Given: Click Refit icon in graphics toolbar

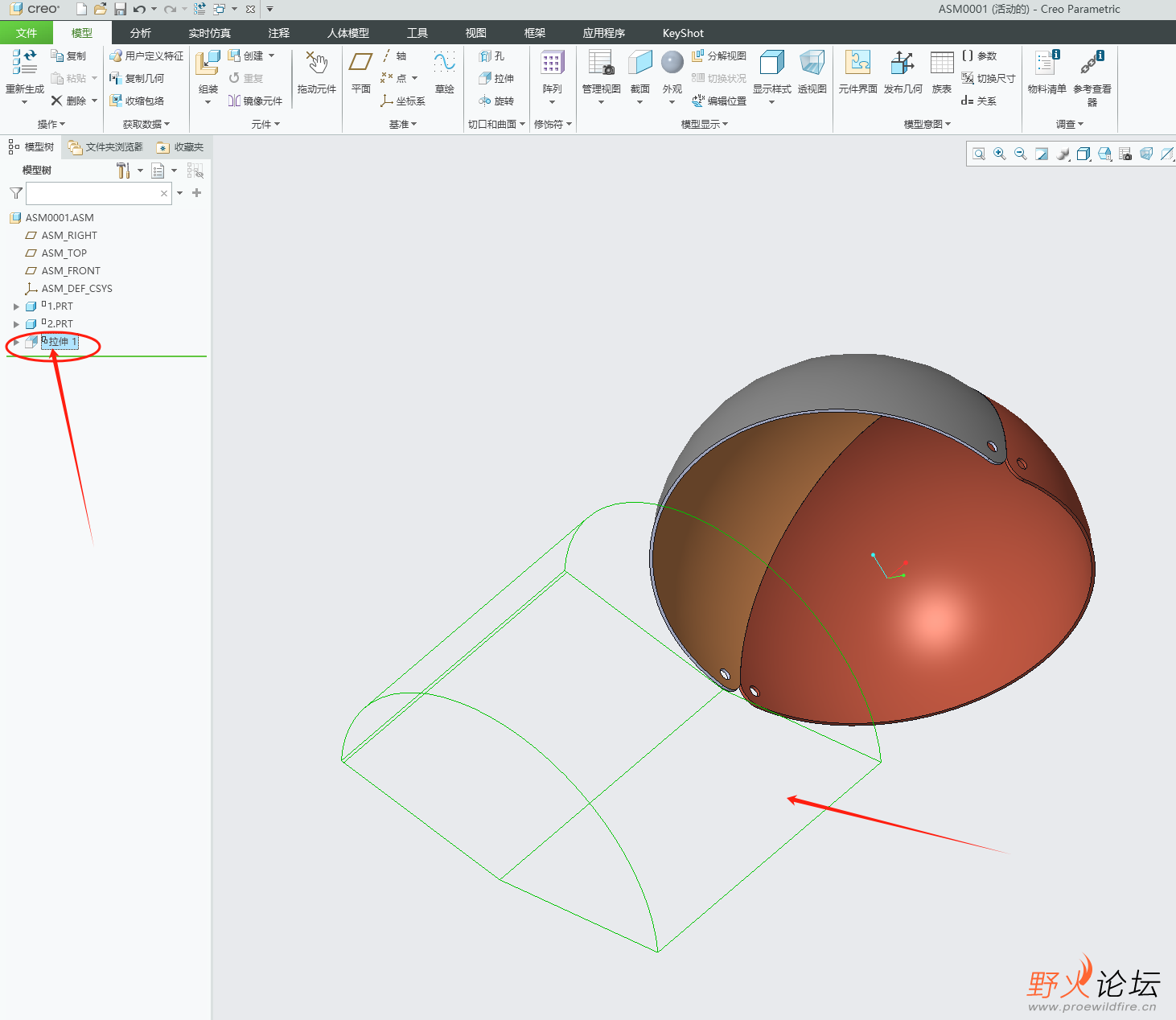Looking at the screenshot, I should coord(979,154).
